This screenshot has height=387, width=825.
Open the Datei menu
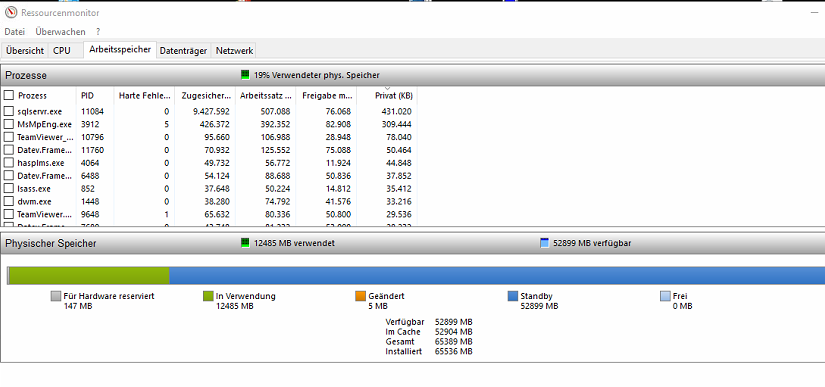click(15, 32)
